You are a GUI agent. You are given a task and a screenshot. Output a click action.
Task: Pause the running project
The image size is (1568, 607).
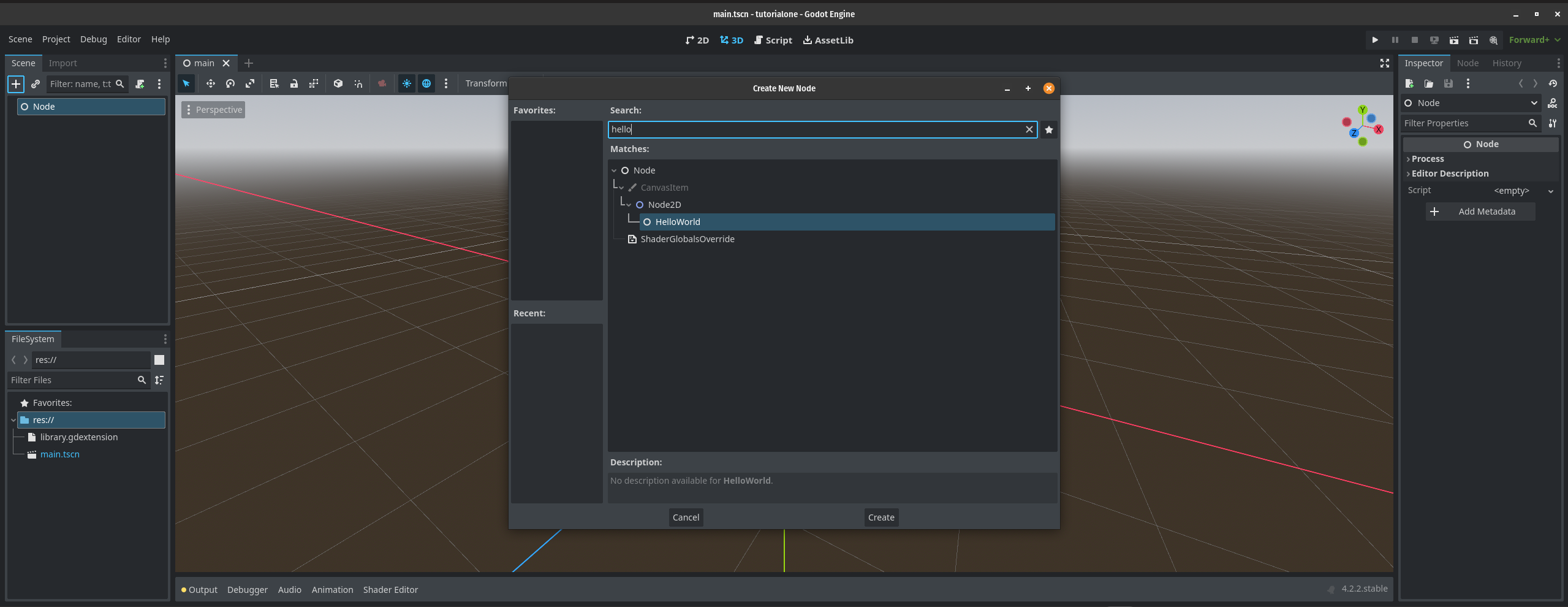pos(1395,40)
